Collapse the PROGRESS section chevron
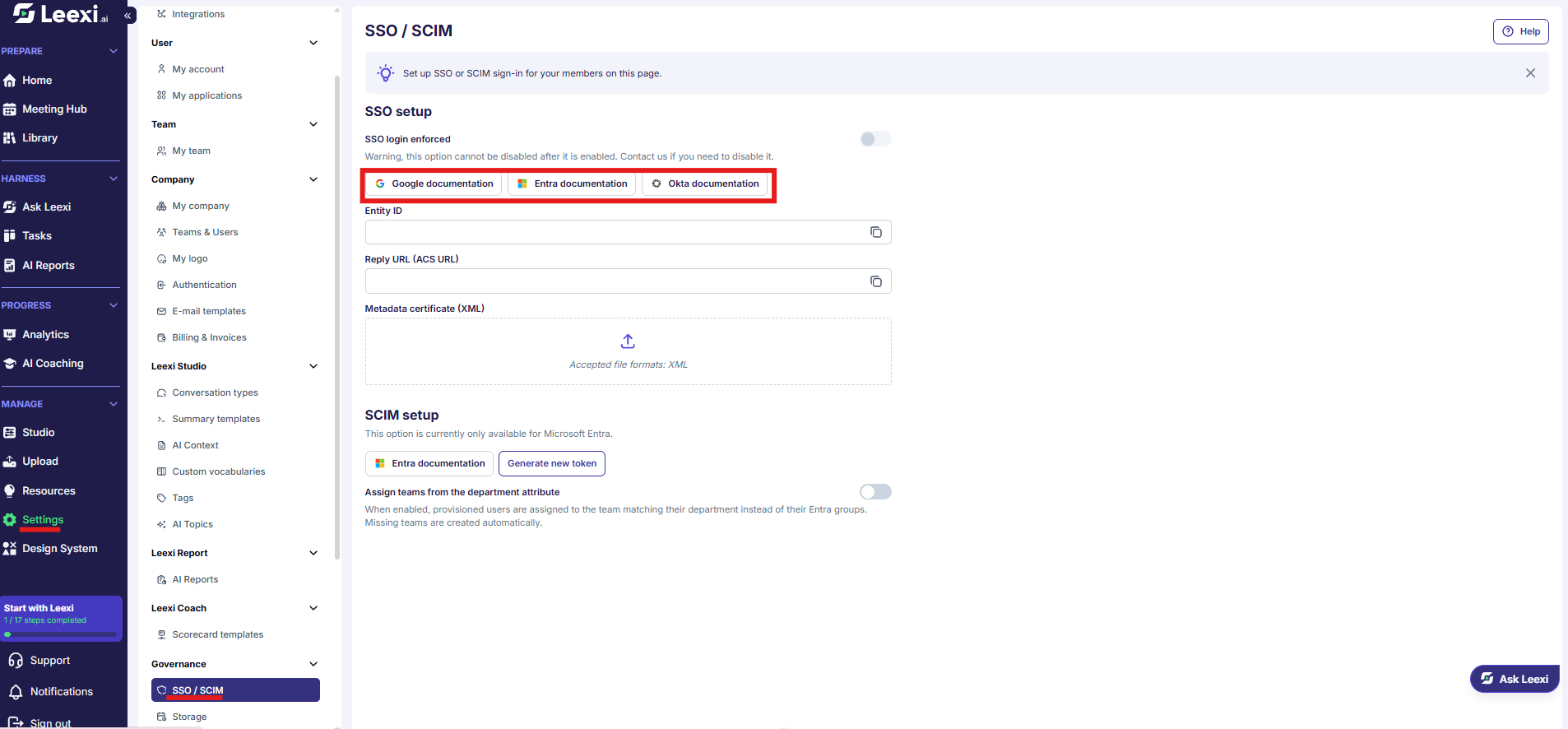 (x=114, y=305)
